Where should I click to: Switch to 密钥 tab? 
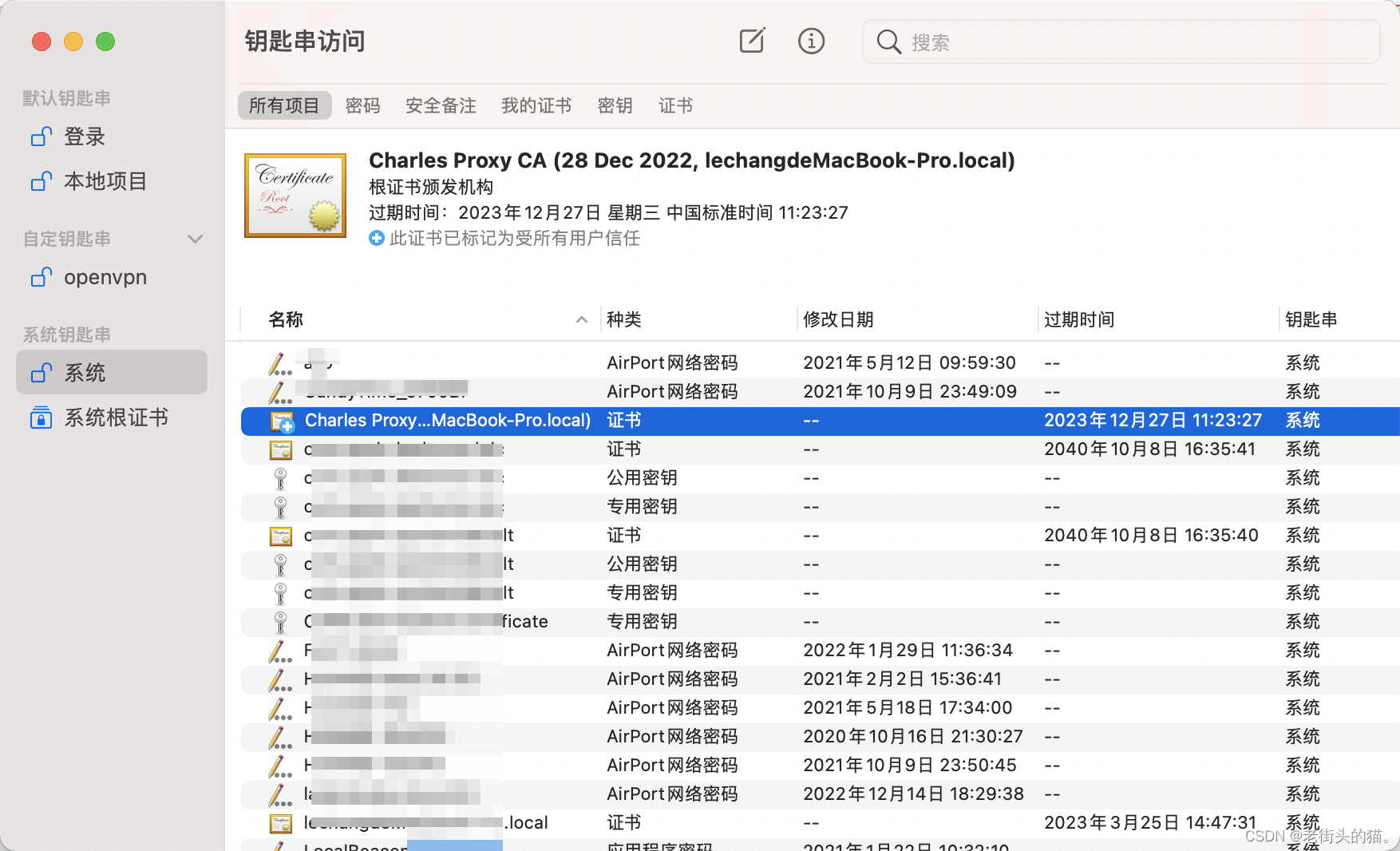pyautogui.click(x=615, y=105)
